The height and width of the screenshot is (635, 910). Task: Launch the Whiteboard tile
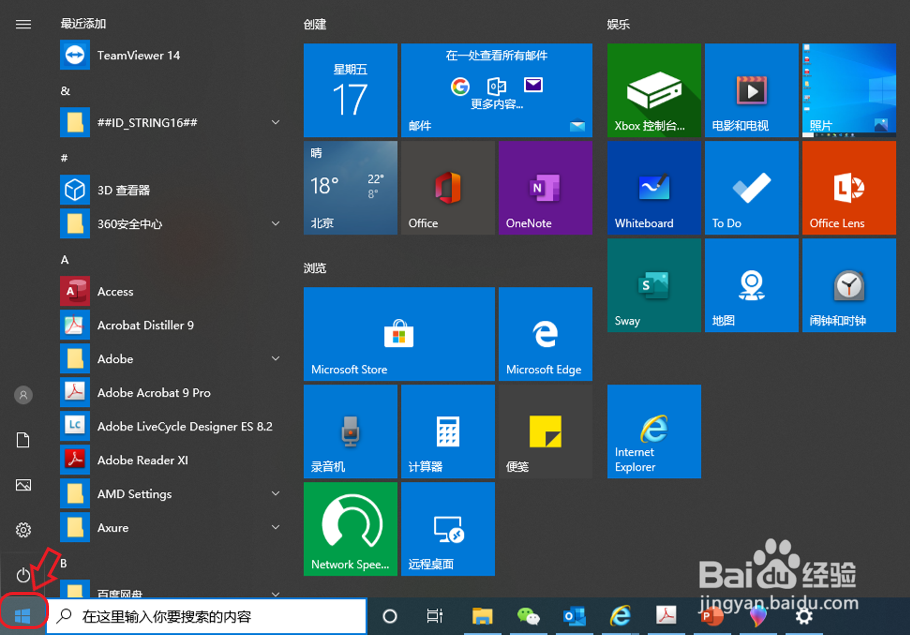tap(654, 187)
